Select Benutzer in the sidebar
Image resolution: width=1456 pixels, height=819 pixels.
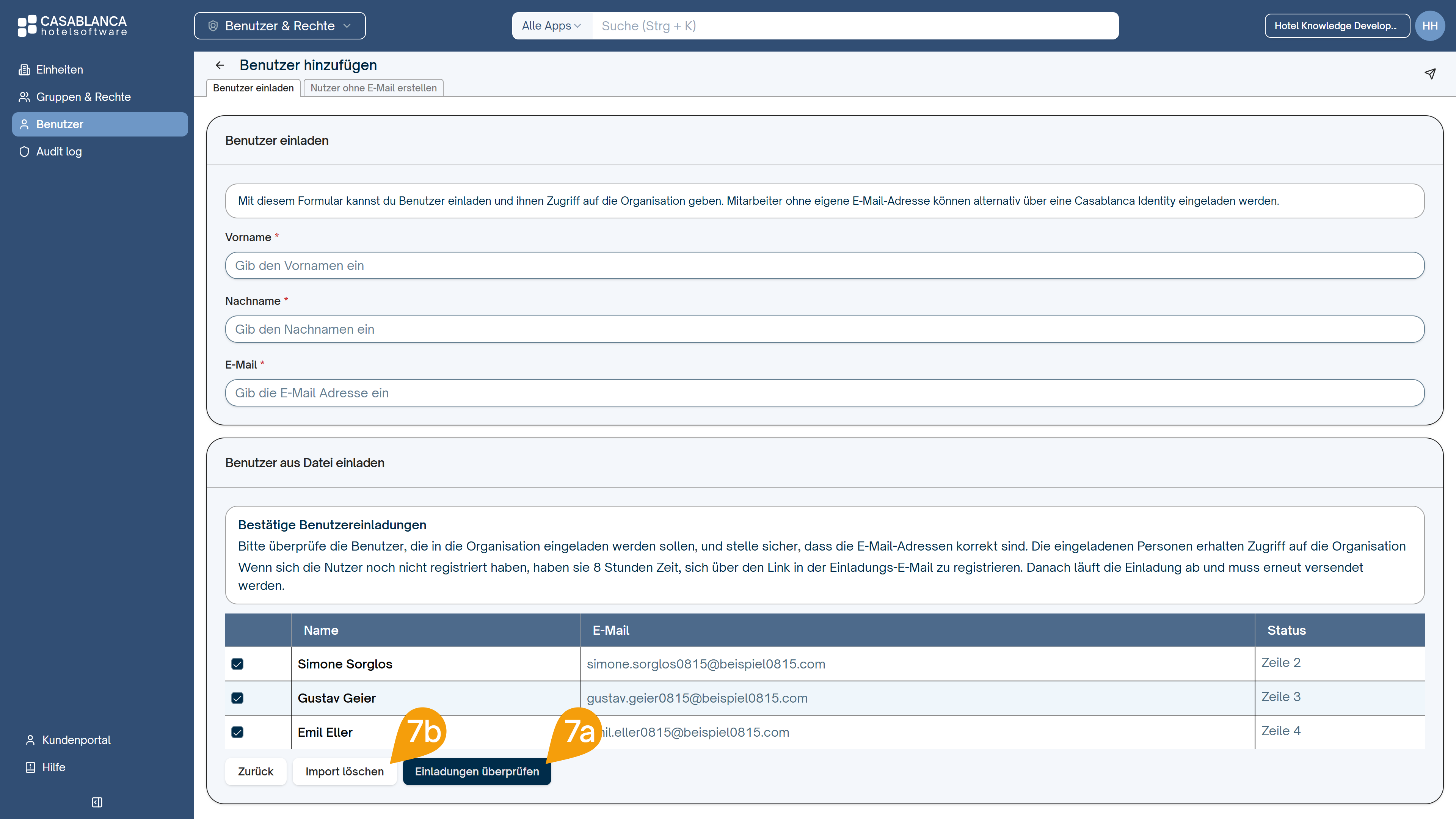[100, 124]
